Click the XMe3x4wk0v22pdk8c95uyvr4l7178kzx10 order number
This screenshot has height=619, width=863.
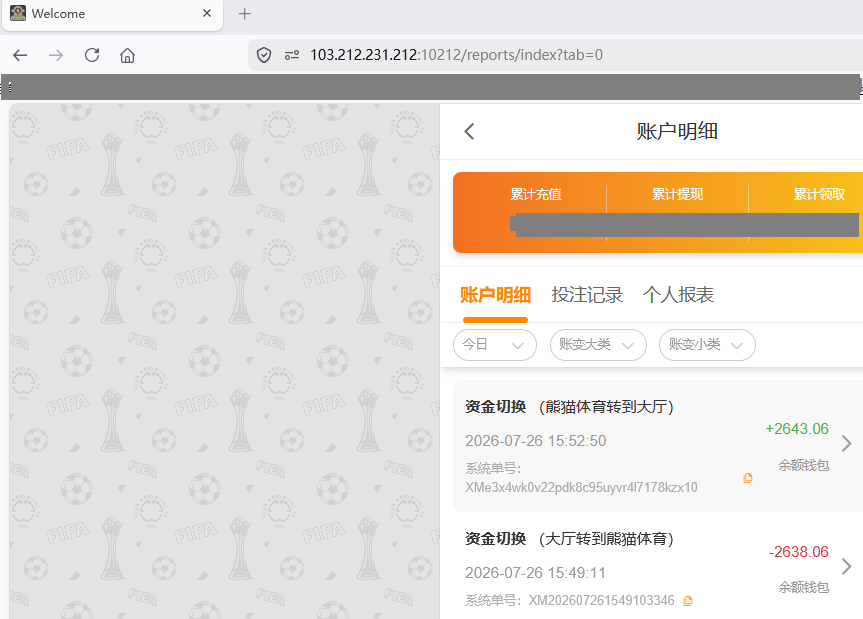(x=581, y=487)
